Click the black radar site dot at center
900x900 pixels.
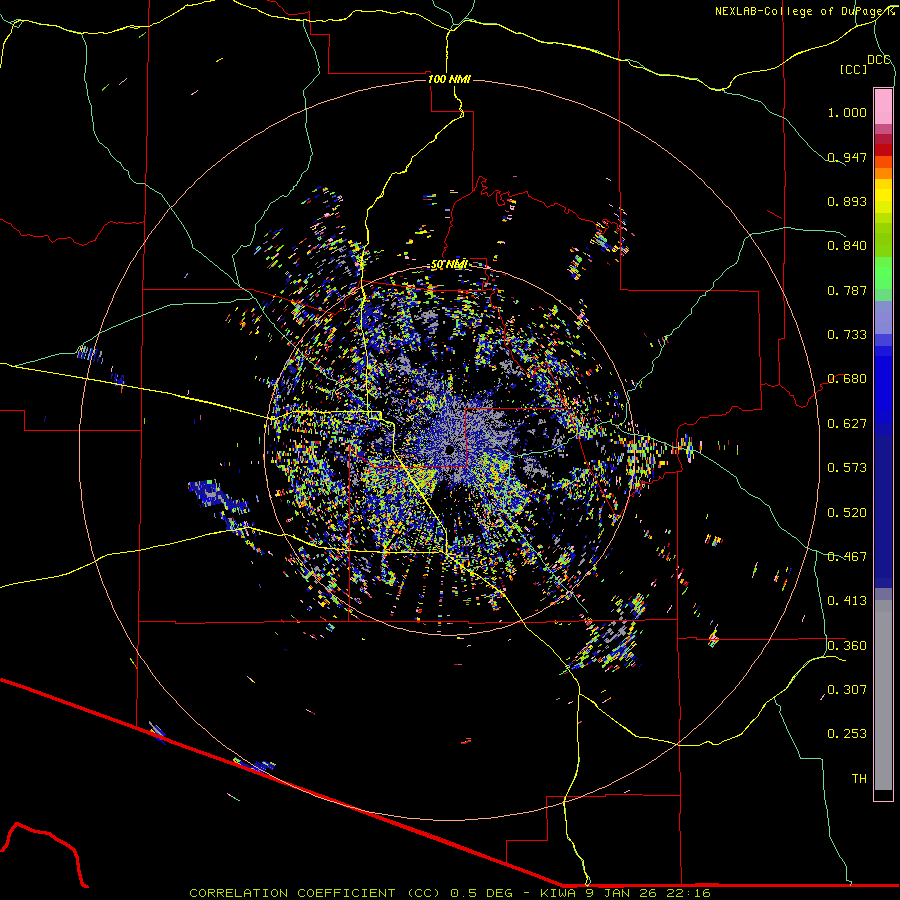click(449, 450)
